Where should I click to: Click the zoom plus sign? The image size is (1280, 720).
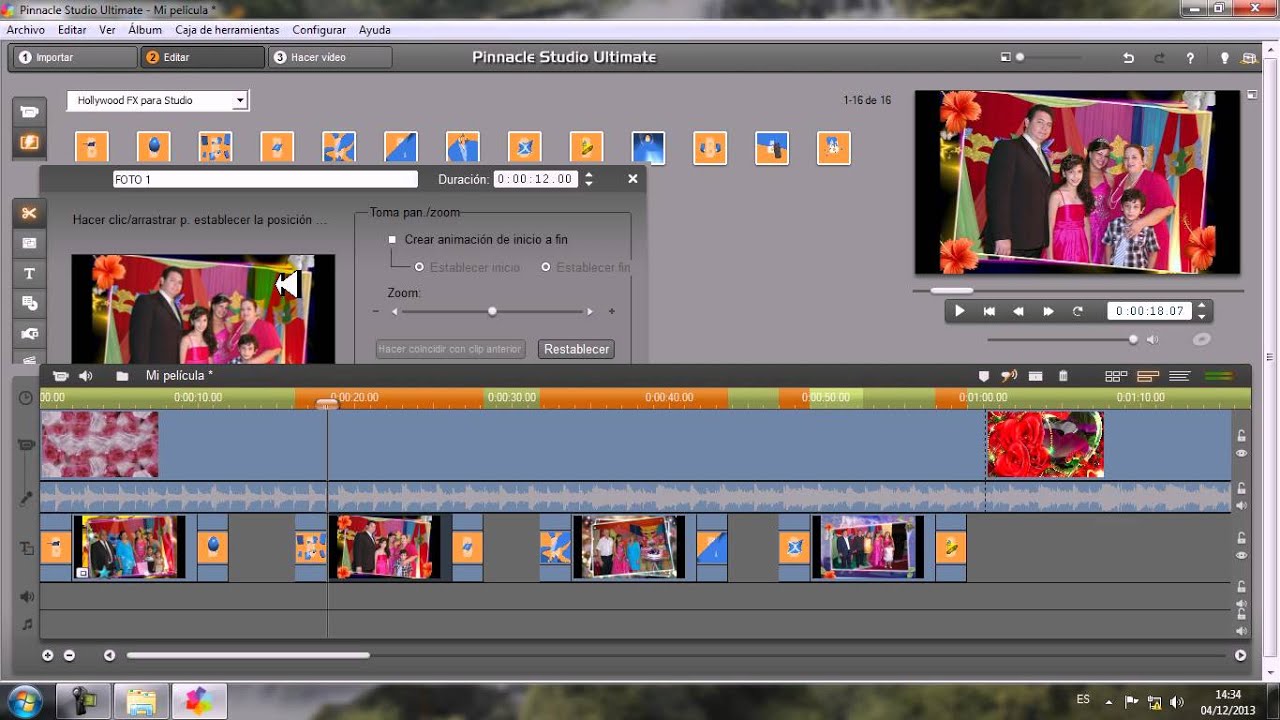point(612,311)
